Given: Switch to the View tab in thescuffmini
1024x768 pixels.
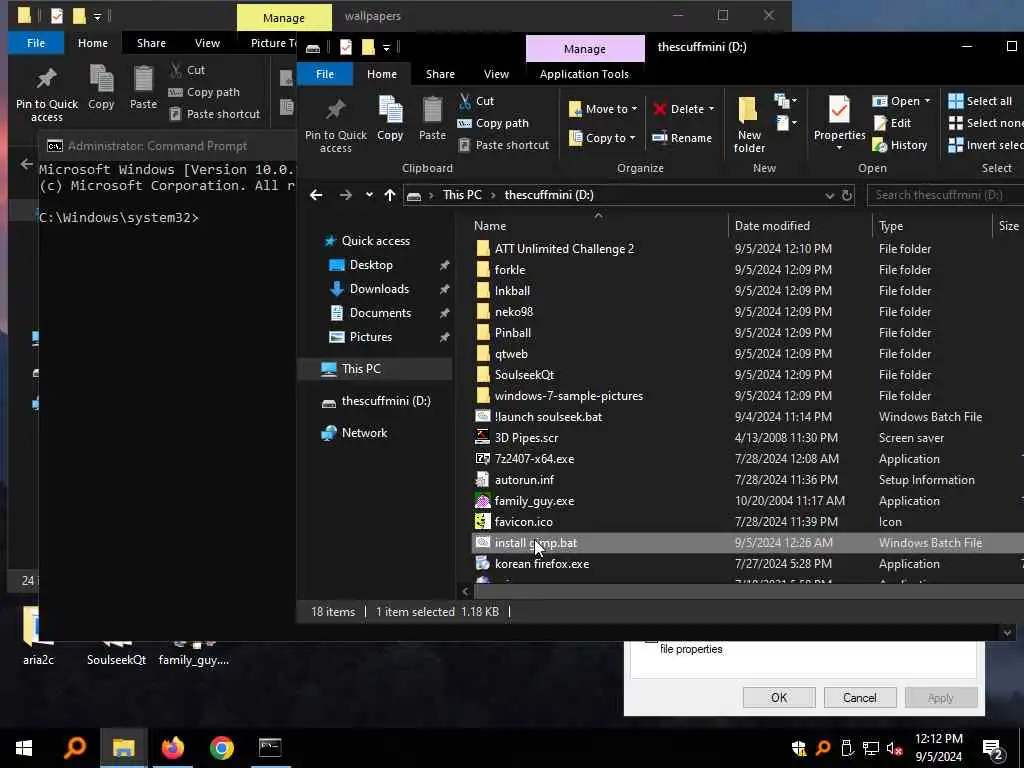Looking at the screenshot, I should [496, 74].
